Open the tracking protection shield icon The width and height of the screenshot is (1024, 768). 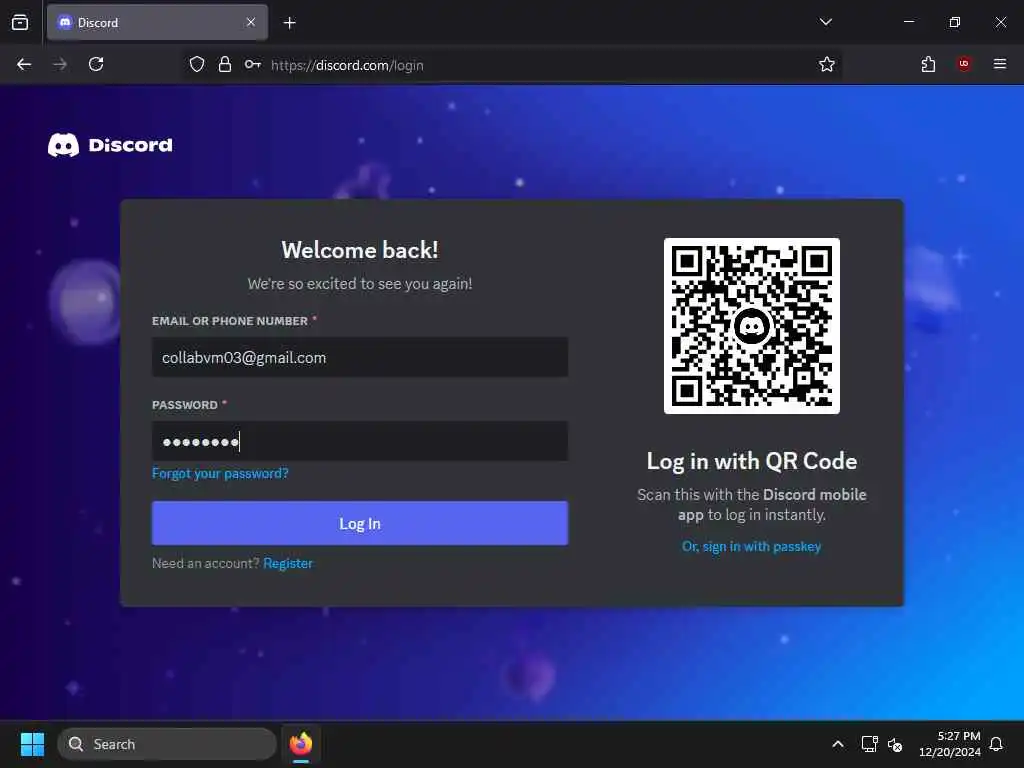tap(197, 64)
